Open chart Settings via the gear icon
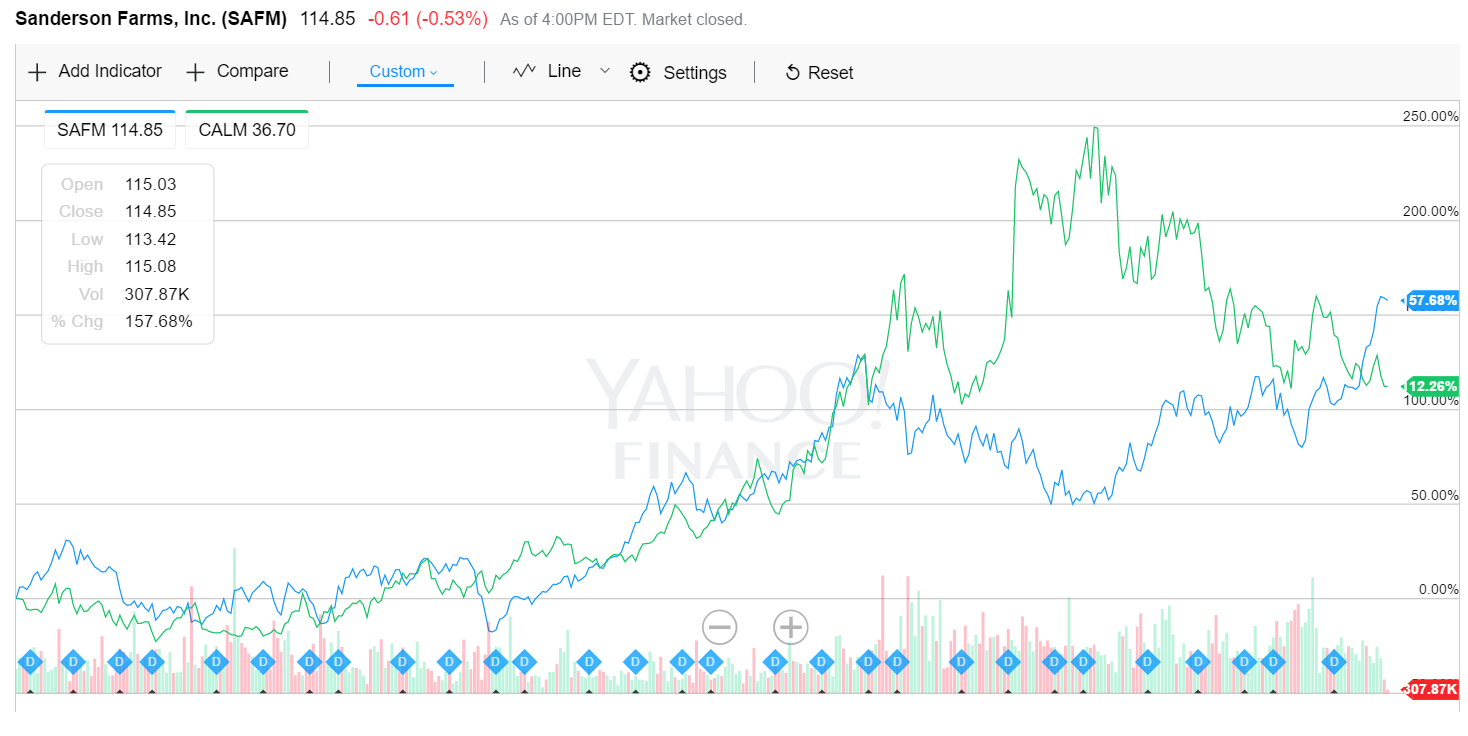 (x=639, y=72)
